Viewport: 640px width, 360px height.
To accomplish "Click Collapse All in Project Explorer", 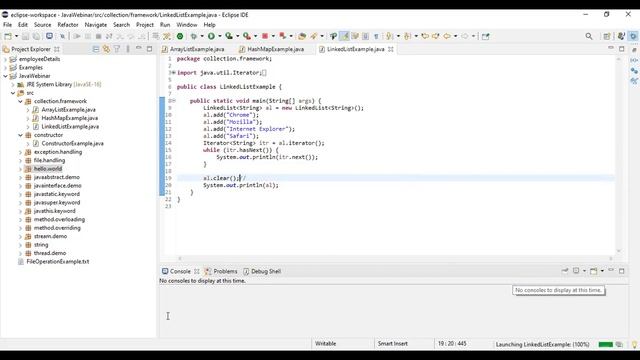I will [96, 49].
